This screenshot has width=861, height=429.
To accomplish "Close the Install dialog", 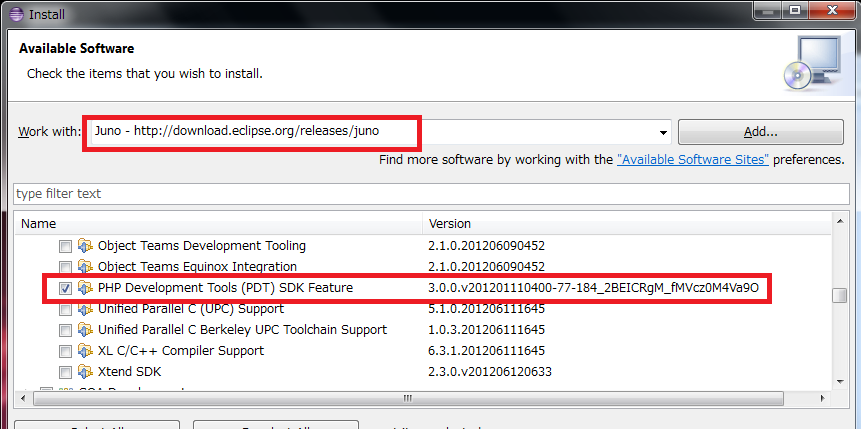I will click(831, 9).
